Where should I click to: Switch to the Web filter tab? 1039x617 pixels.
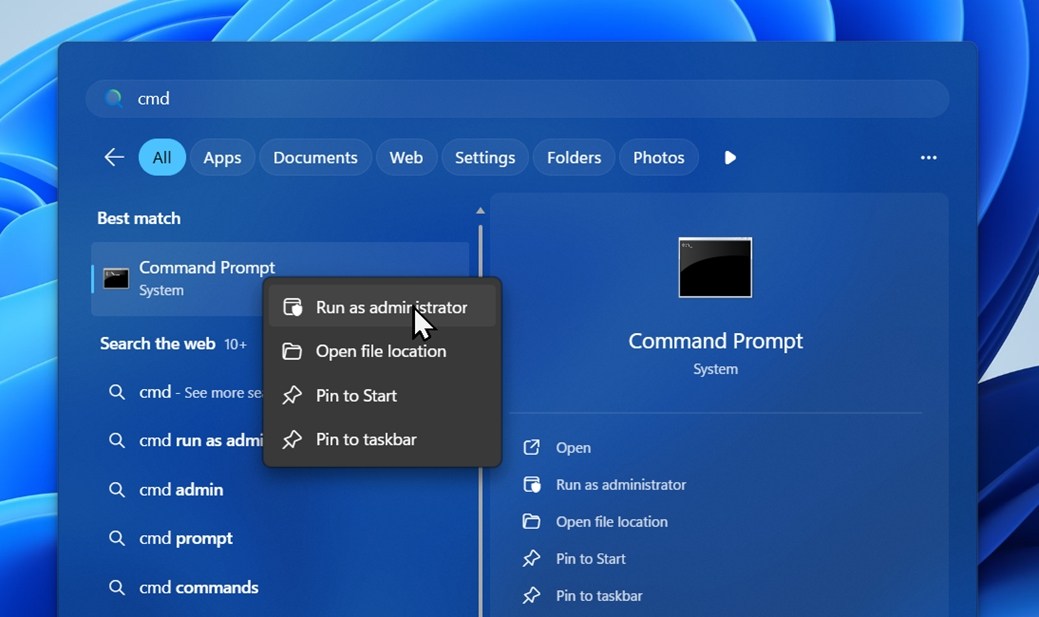coord(406,157)
